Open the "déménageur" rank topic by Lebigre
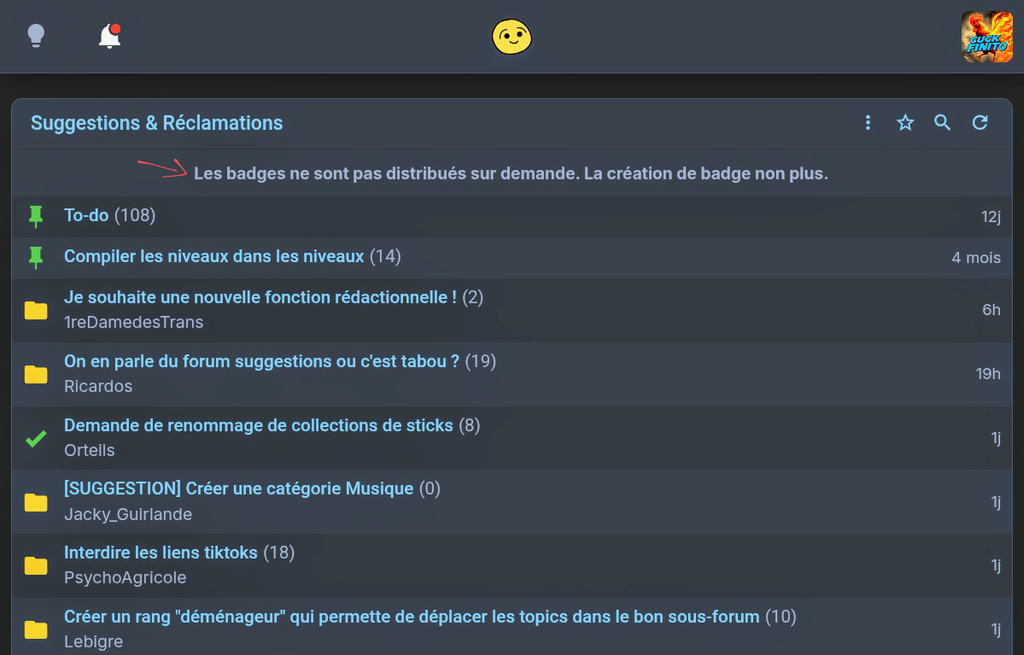 pyautogui.click(x=411, y=616)
